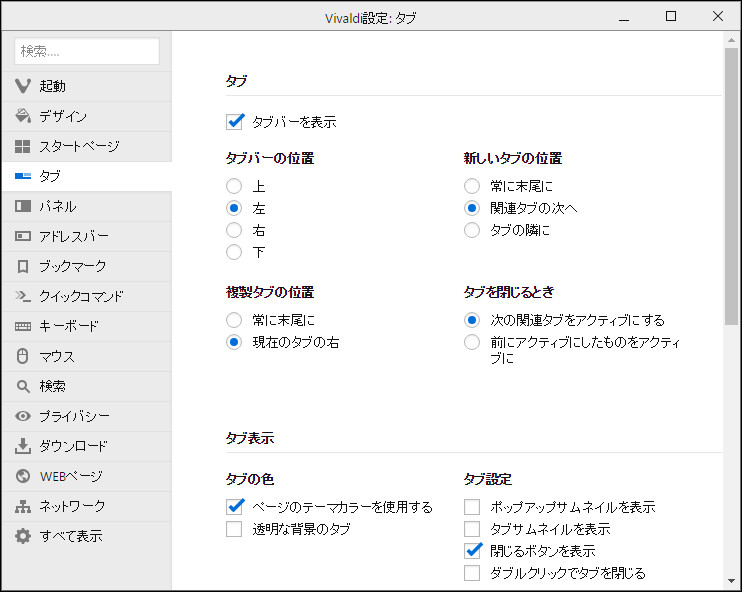Enable タブサムネイルを表示 checkbox
The width and height of the screenshot is (742, 592).
point(472,529)
